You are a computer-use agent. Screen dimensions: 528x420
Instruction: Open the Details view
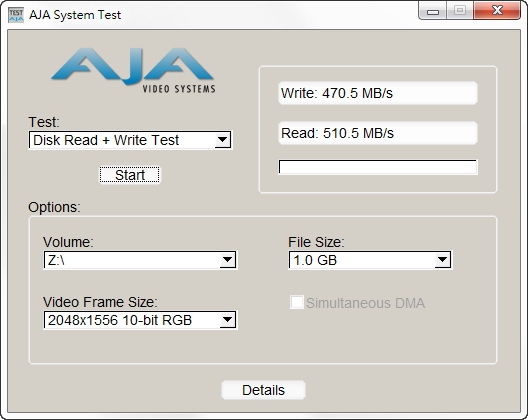tap(263, 390)
